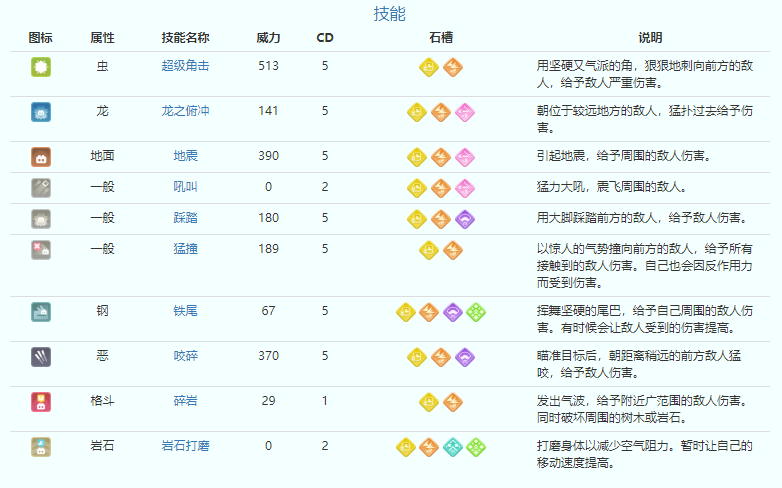Open the 地震 skill link
Screen dimensions: 782x488
pos(186,156)
